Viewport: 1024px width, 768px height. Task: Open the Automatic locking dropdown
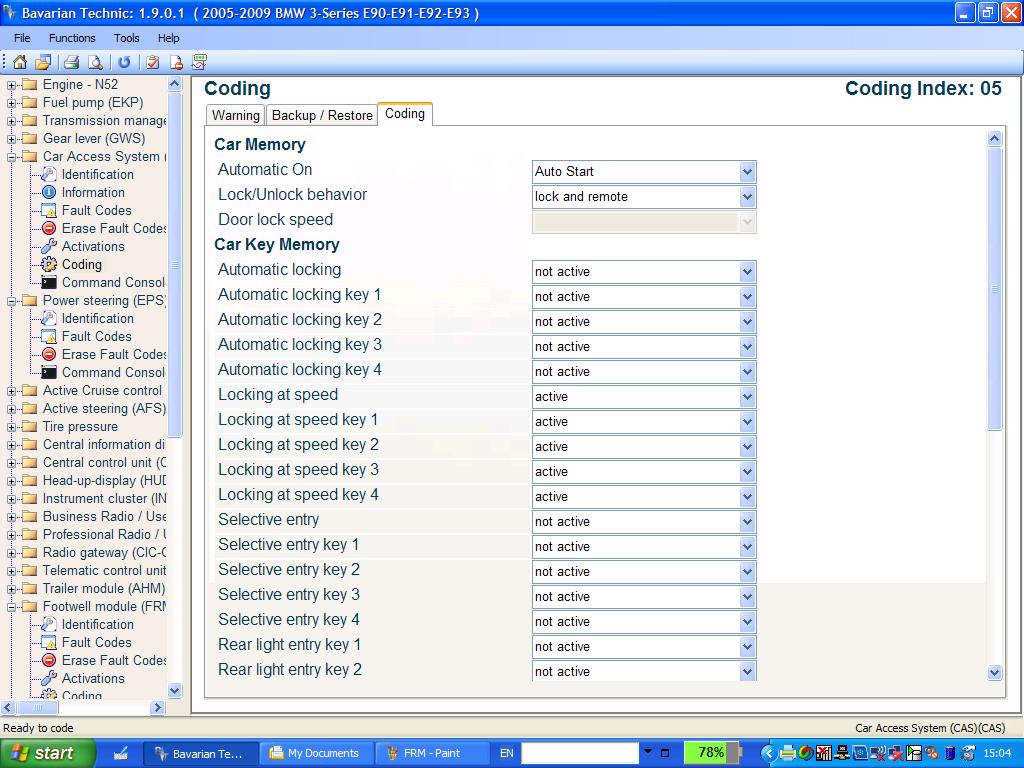pyautogui.click(x=748, y=272)
